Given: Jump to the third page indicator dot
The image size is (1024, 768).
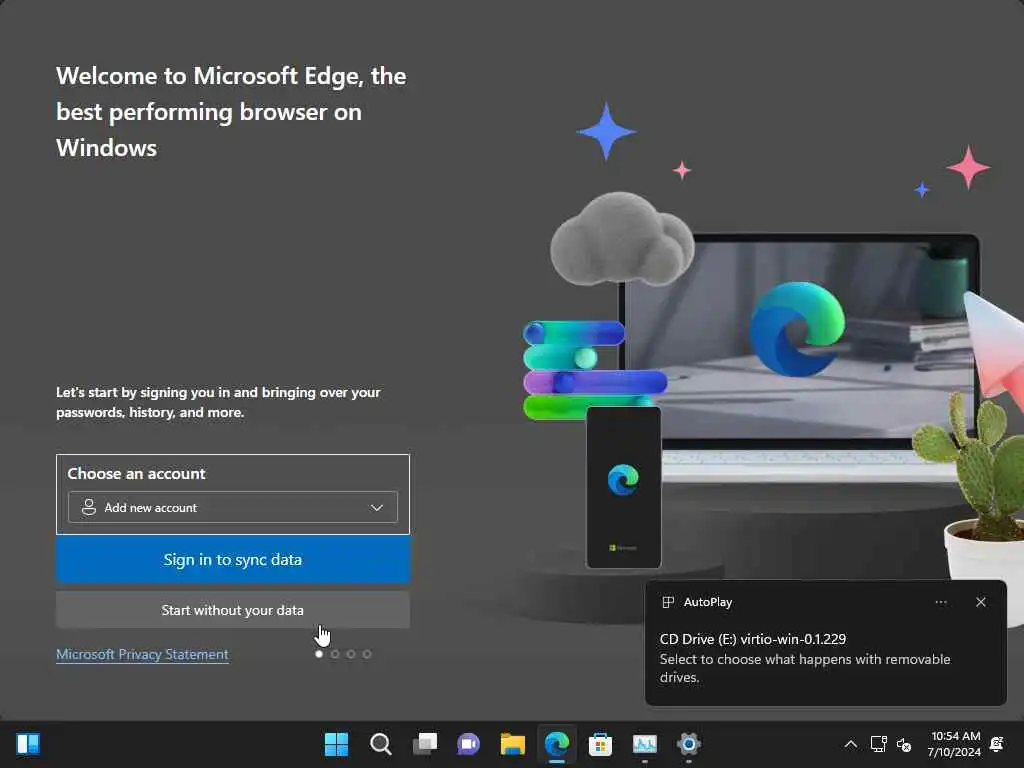Looking at the screenshot, I should [x=351, y=654].
